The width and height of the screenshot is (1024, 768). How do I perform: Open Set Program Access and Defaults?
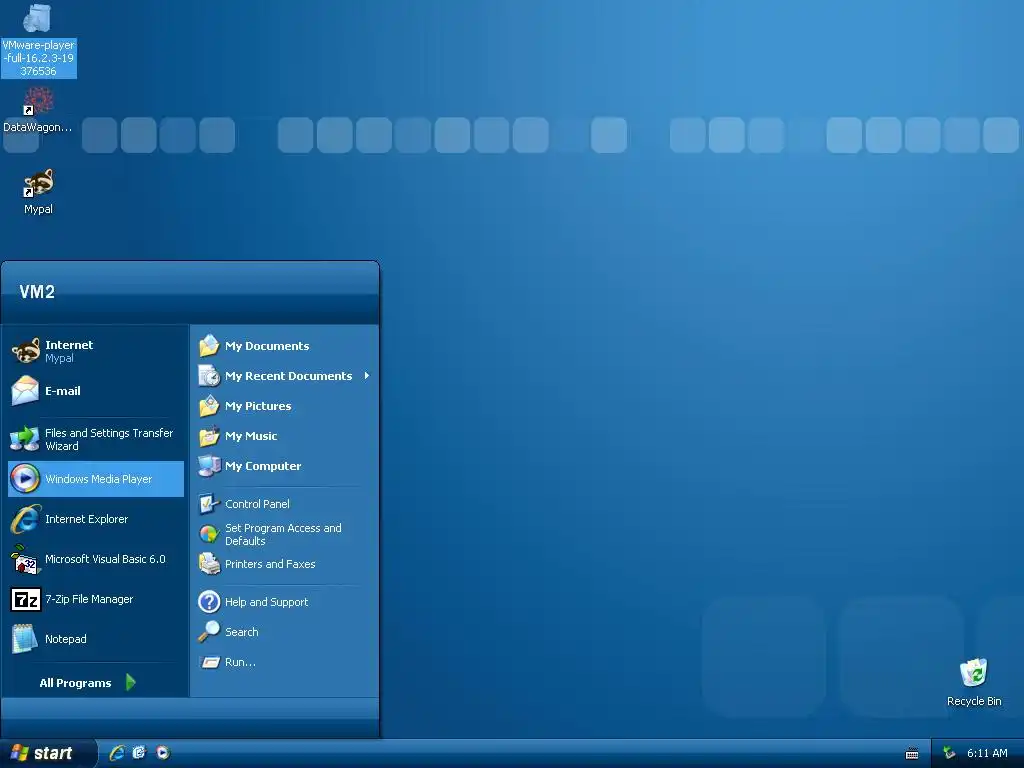284,534
